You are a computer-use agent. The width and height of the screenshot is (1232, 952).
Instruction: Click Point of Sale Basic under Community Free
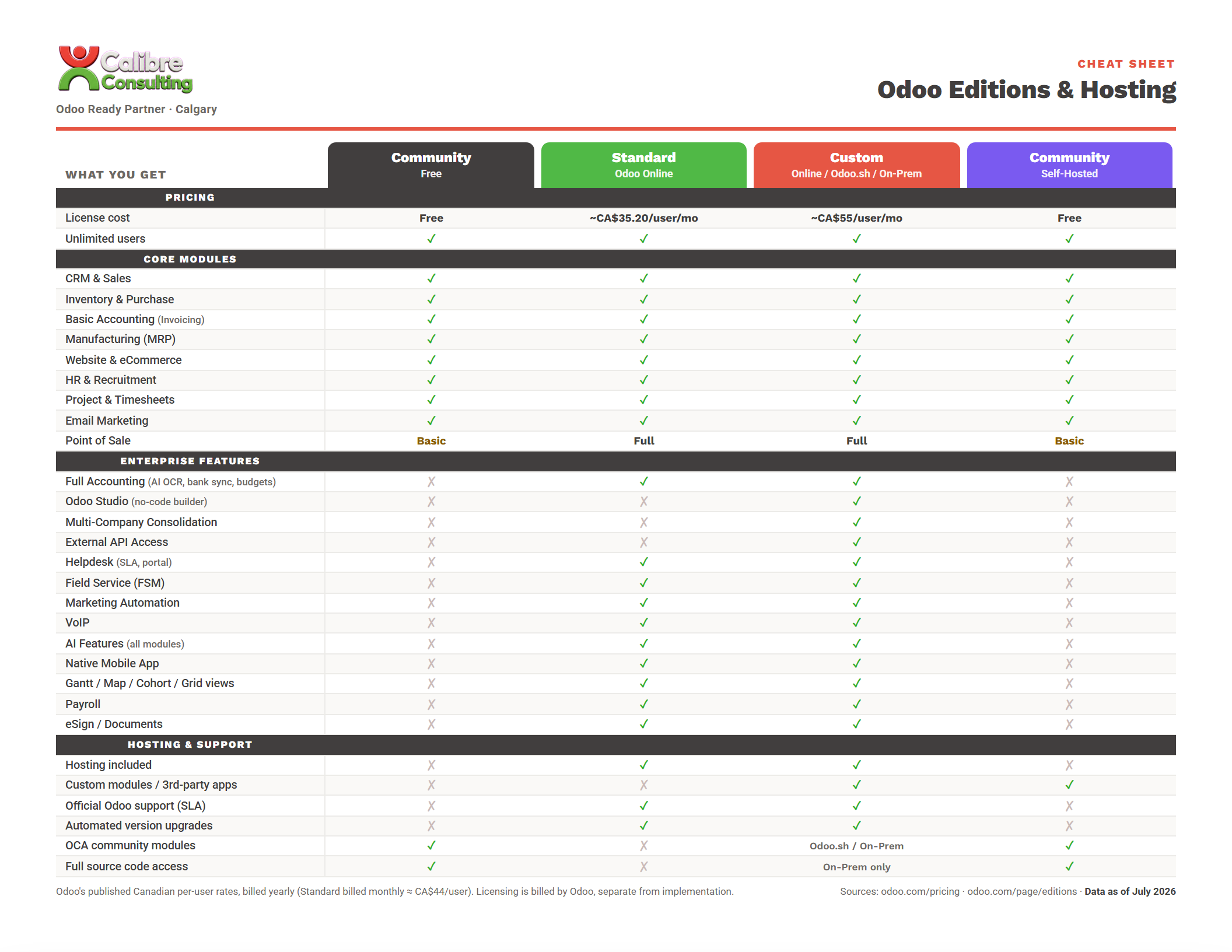(431, 441)
